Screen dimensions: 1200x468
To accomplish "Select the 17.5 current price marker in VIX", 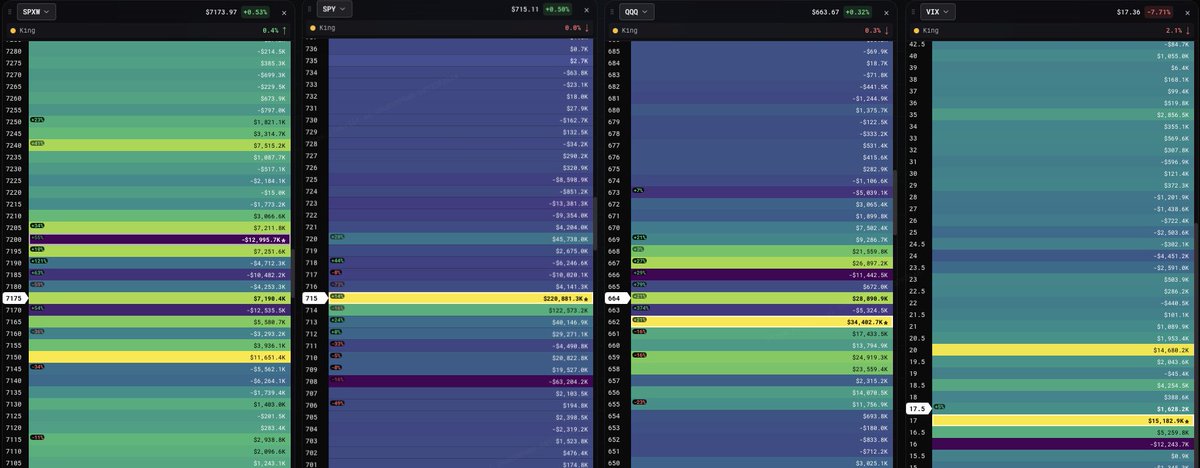I will click(x=916, y=409).
